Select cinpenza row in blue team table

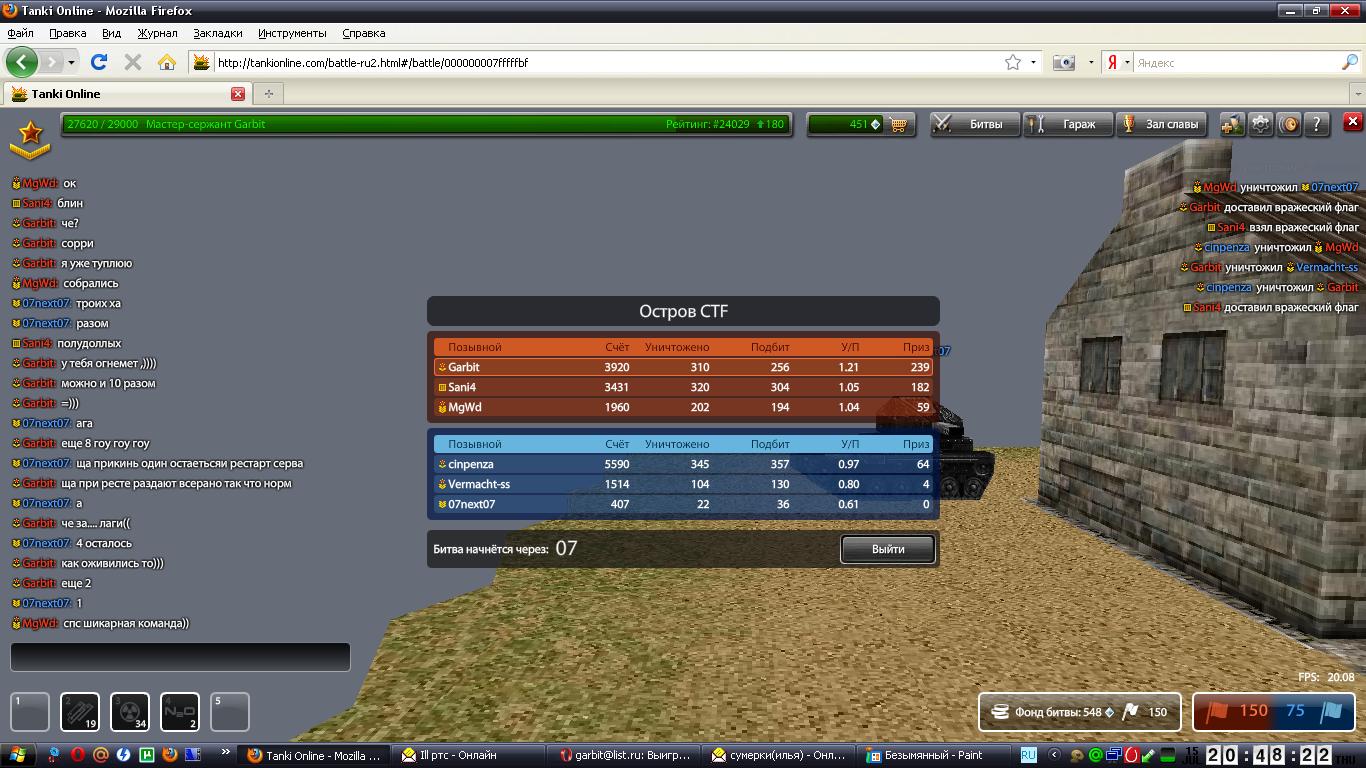click(x=684, y=464)
